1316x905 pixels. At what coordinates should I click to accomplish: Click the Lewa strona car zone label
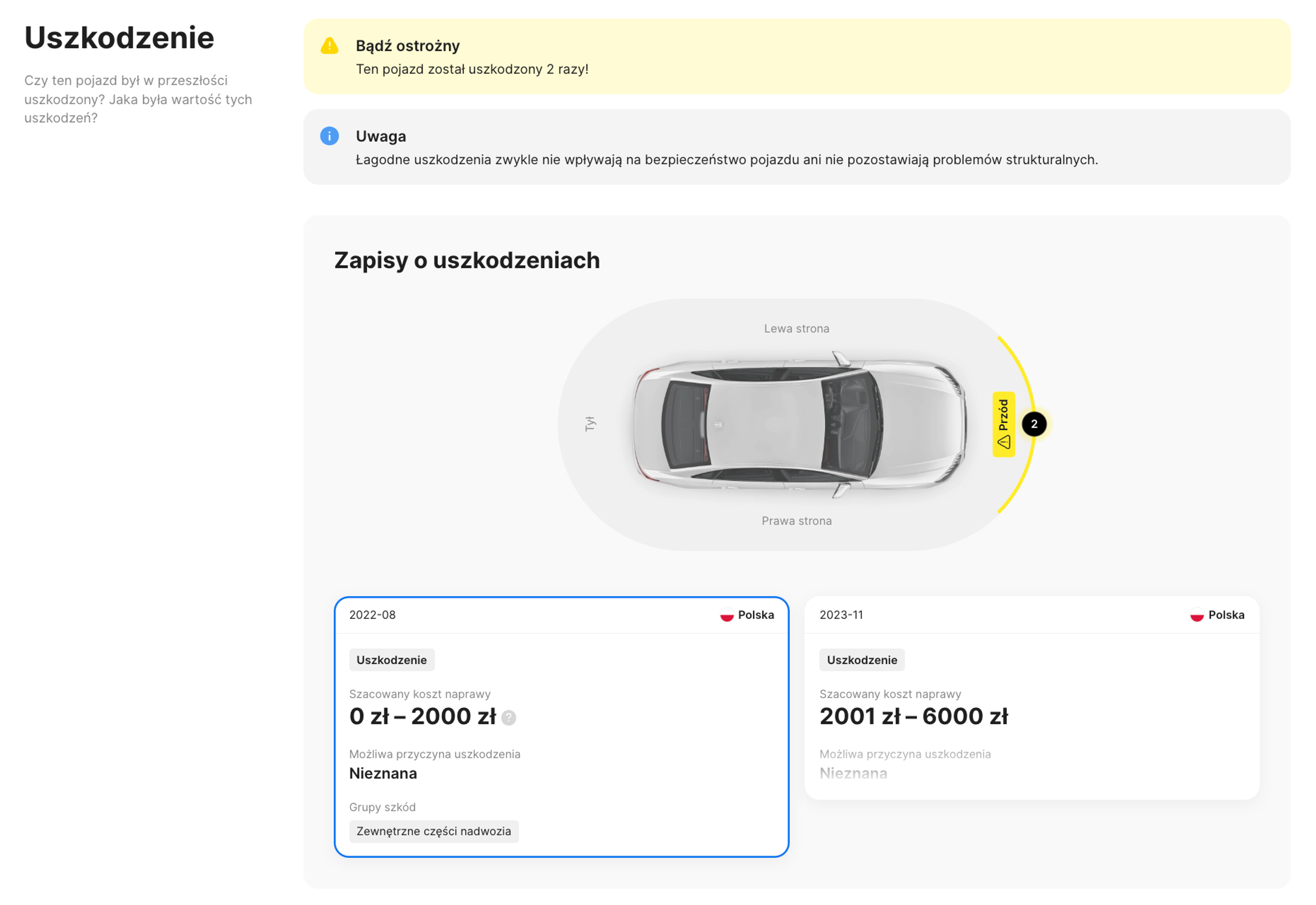point(796,329)
